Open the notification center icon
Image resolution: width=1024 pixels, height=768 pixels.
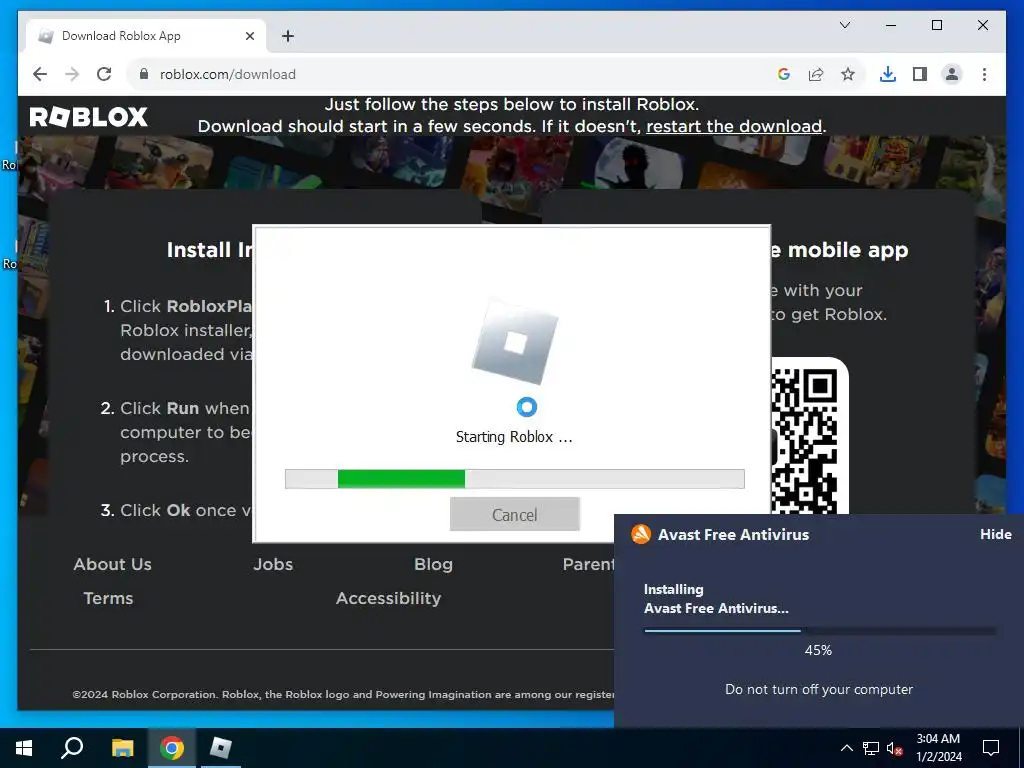pos(991,748)
